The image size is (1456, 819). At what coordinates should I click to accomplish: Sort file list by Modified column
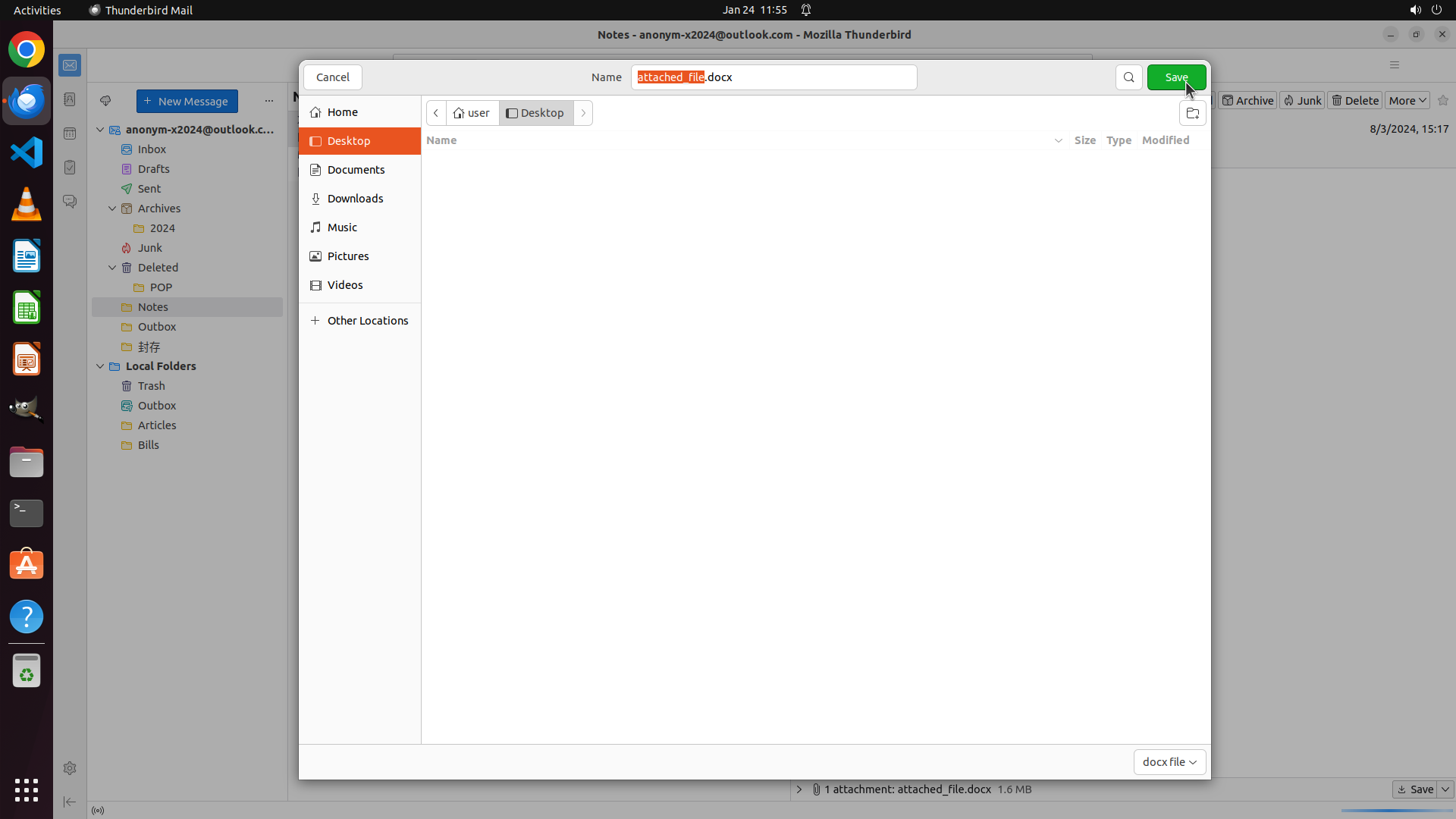(x=1165, y=140)
